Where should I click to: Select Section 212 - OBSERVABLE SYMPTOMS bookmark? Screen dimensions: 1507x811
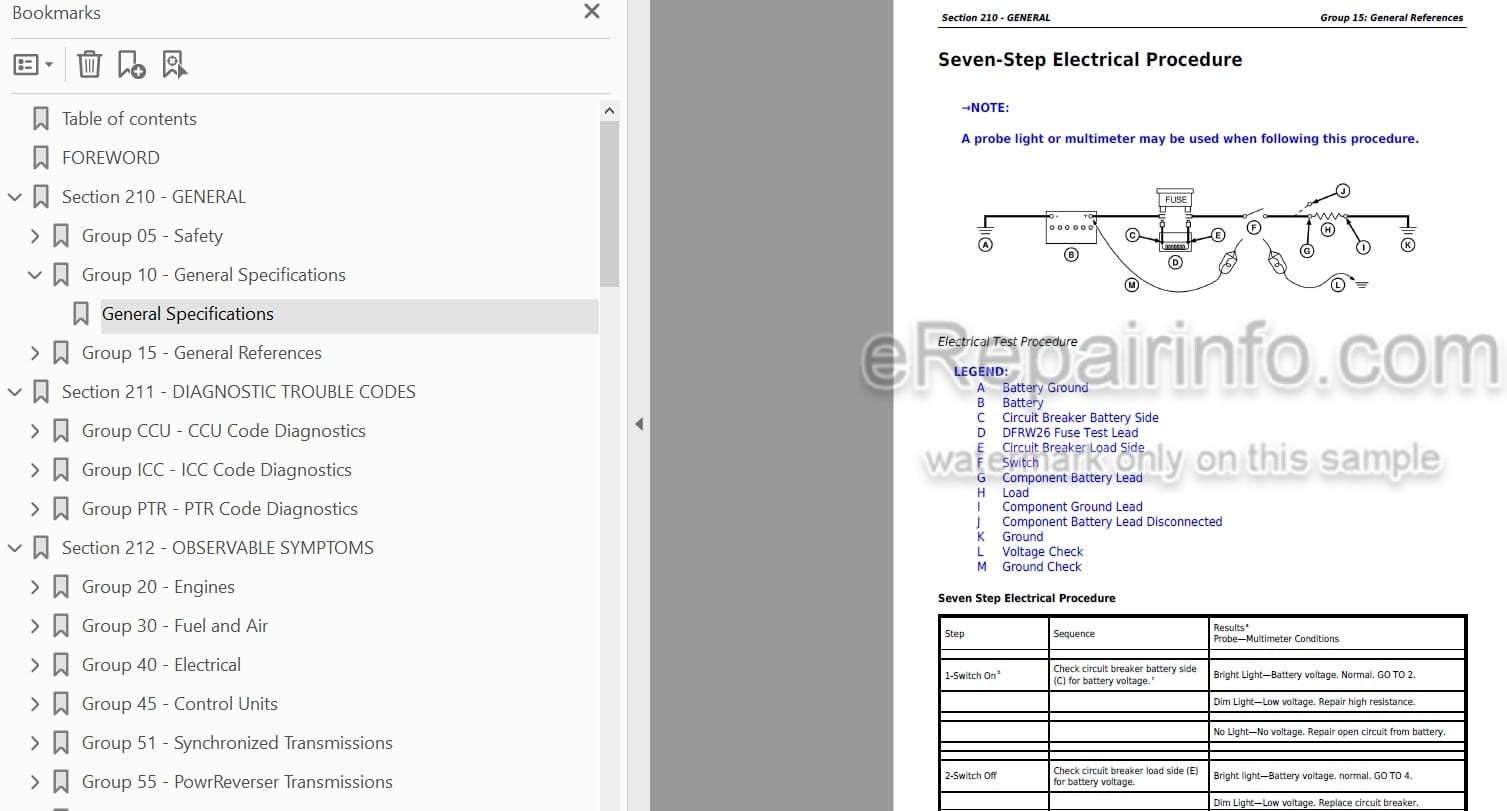click(217, 548)
